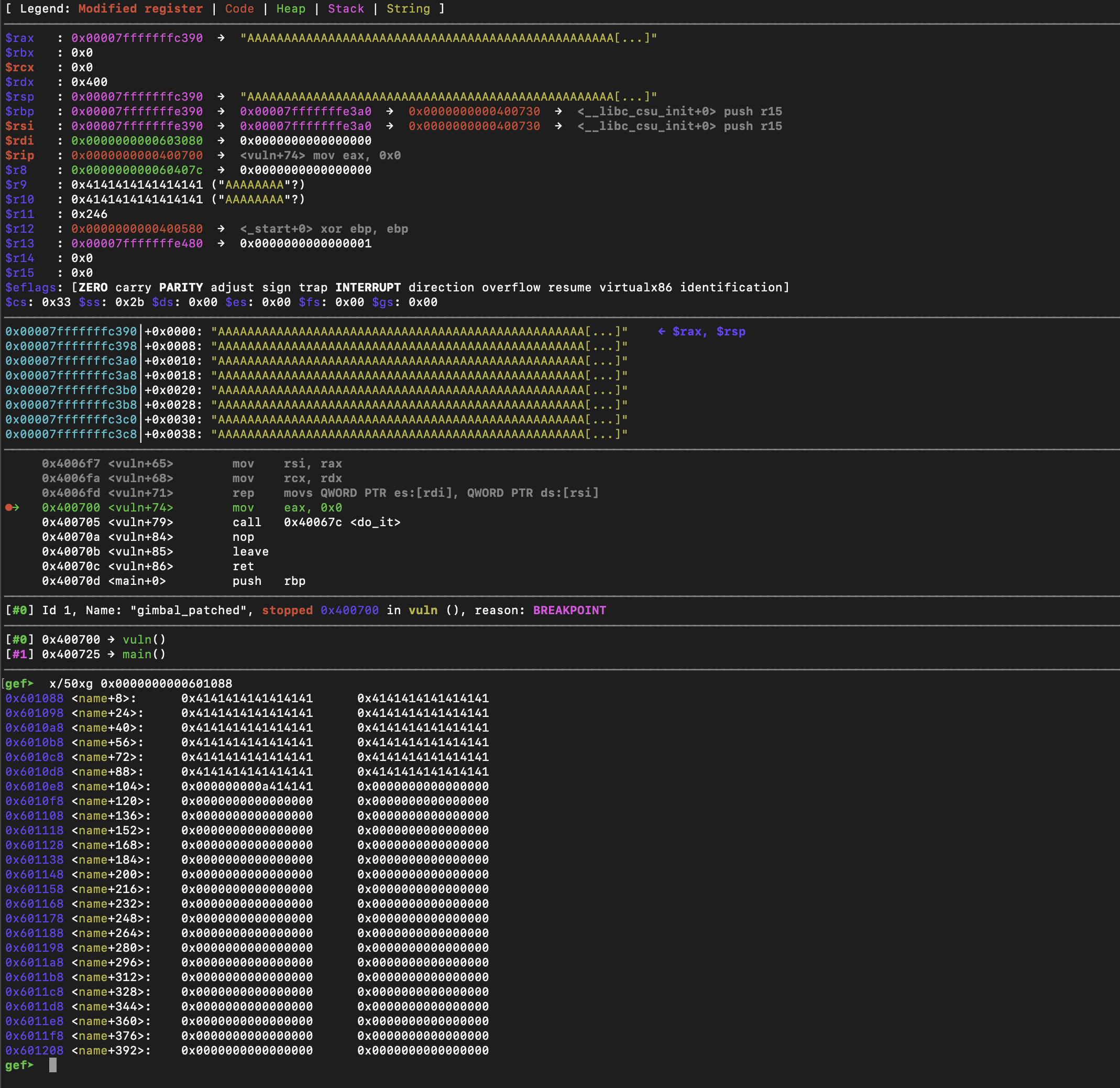The width and height of the screenshot is (1120, 1088).
Task: Click the $rbx register label
Action: (19, 52)
